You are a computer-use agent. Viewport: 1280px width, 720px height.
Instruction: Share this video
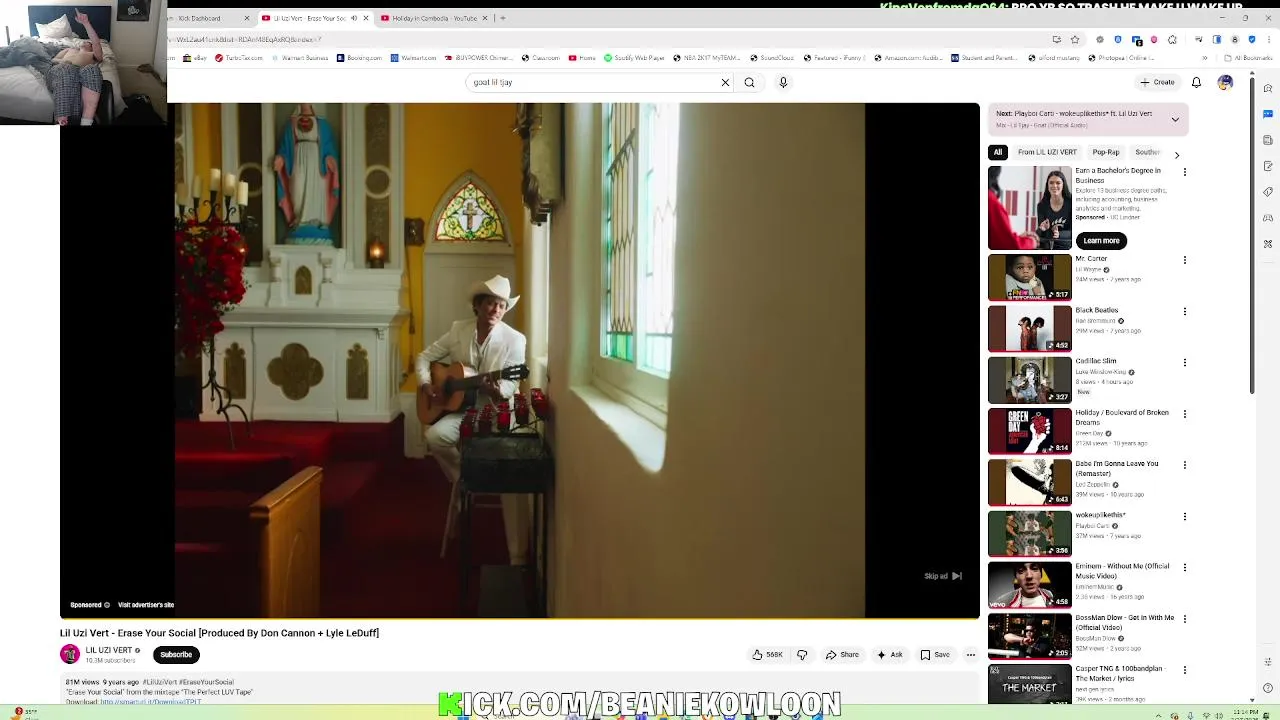[x=842, y=655]
